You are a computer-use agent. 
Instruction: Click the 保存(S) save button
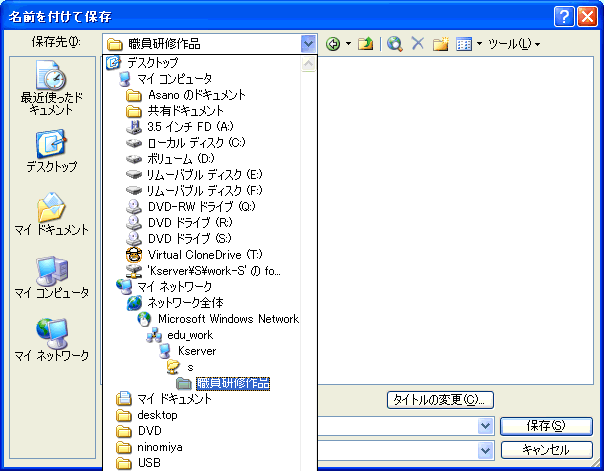pyautogui.click(x=546, y=426)
